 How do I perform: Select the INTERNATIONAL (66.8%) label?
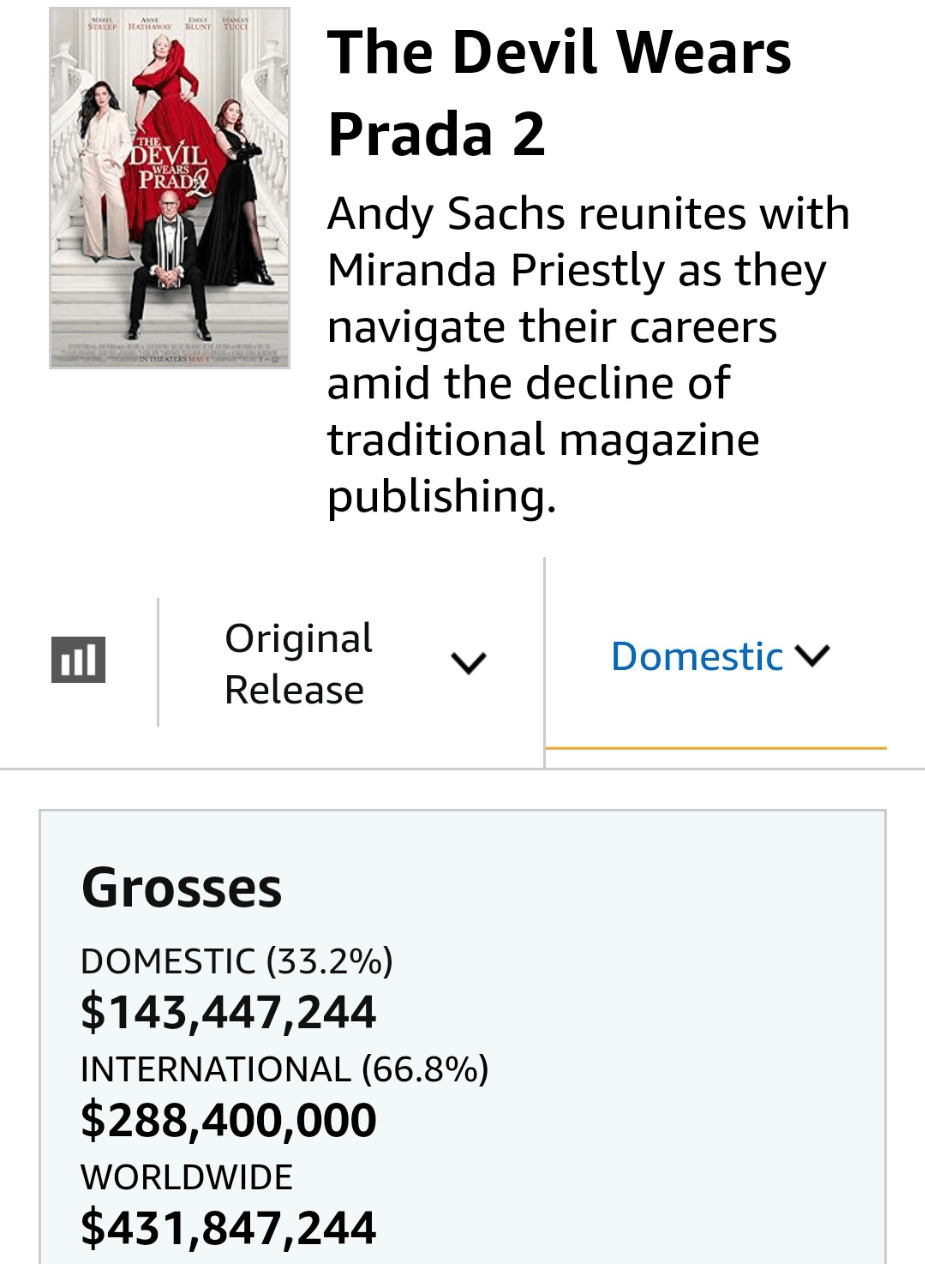click(285, 1069)
